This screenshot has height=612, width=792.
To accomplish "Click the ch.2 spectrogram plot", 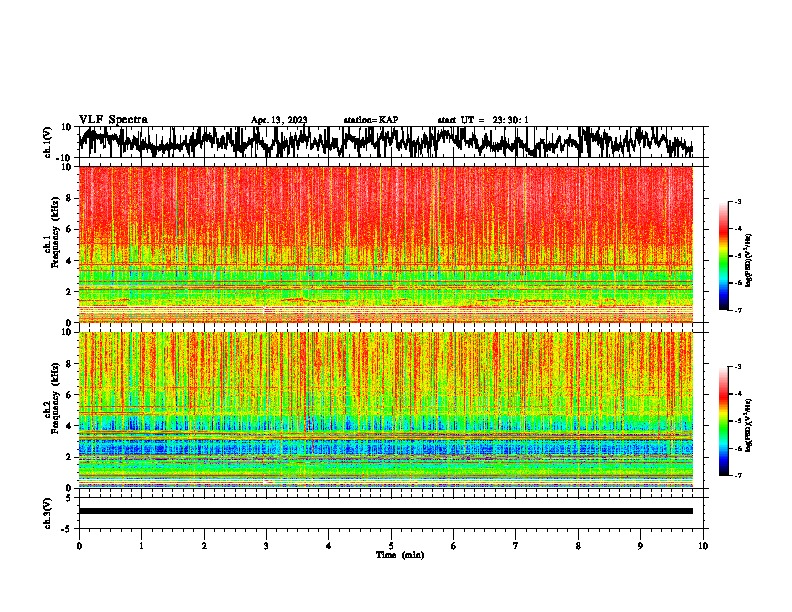I will (x=386, y=410).
